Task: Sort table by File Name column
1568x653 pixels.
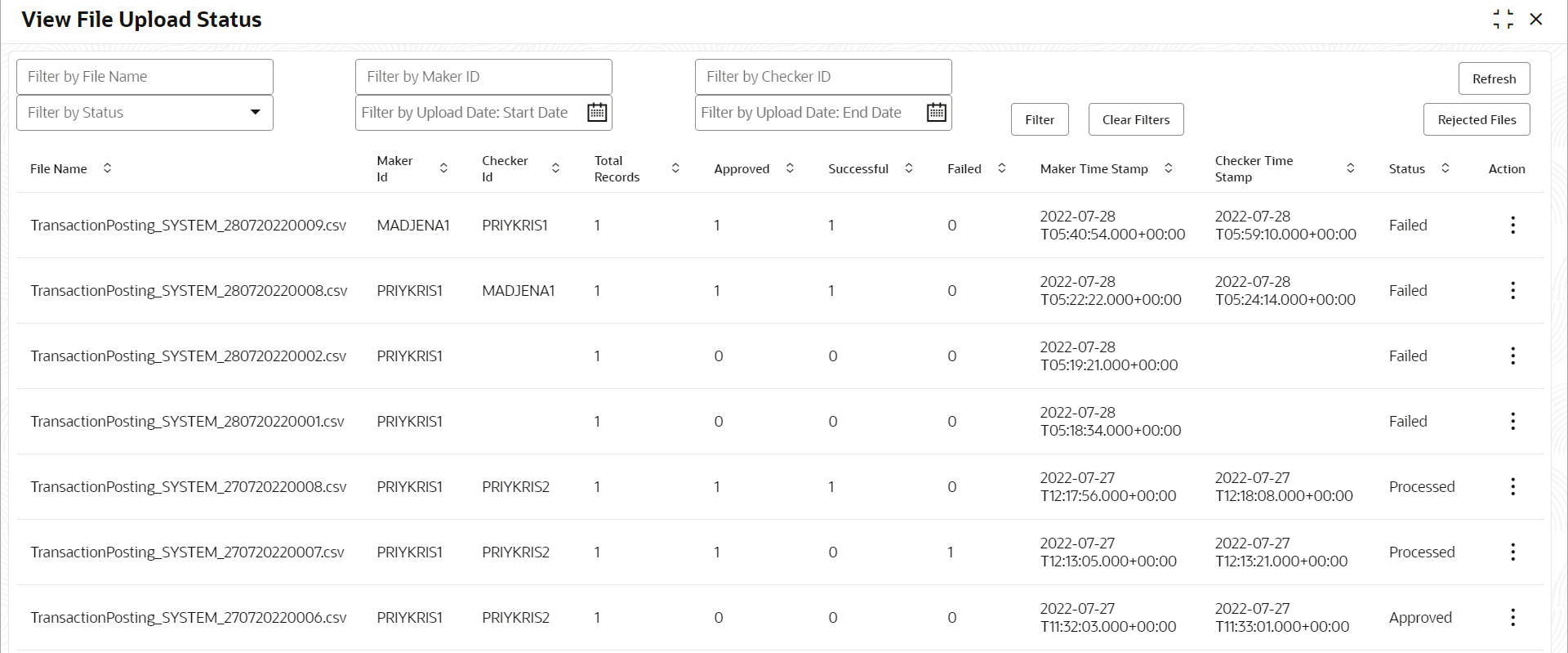Action: [107, 168]
